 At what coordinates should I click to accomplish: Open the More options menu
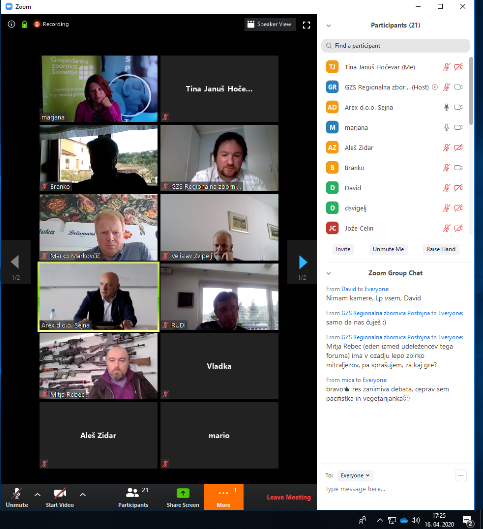click(223, 497)
